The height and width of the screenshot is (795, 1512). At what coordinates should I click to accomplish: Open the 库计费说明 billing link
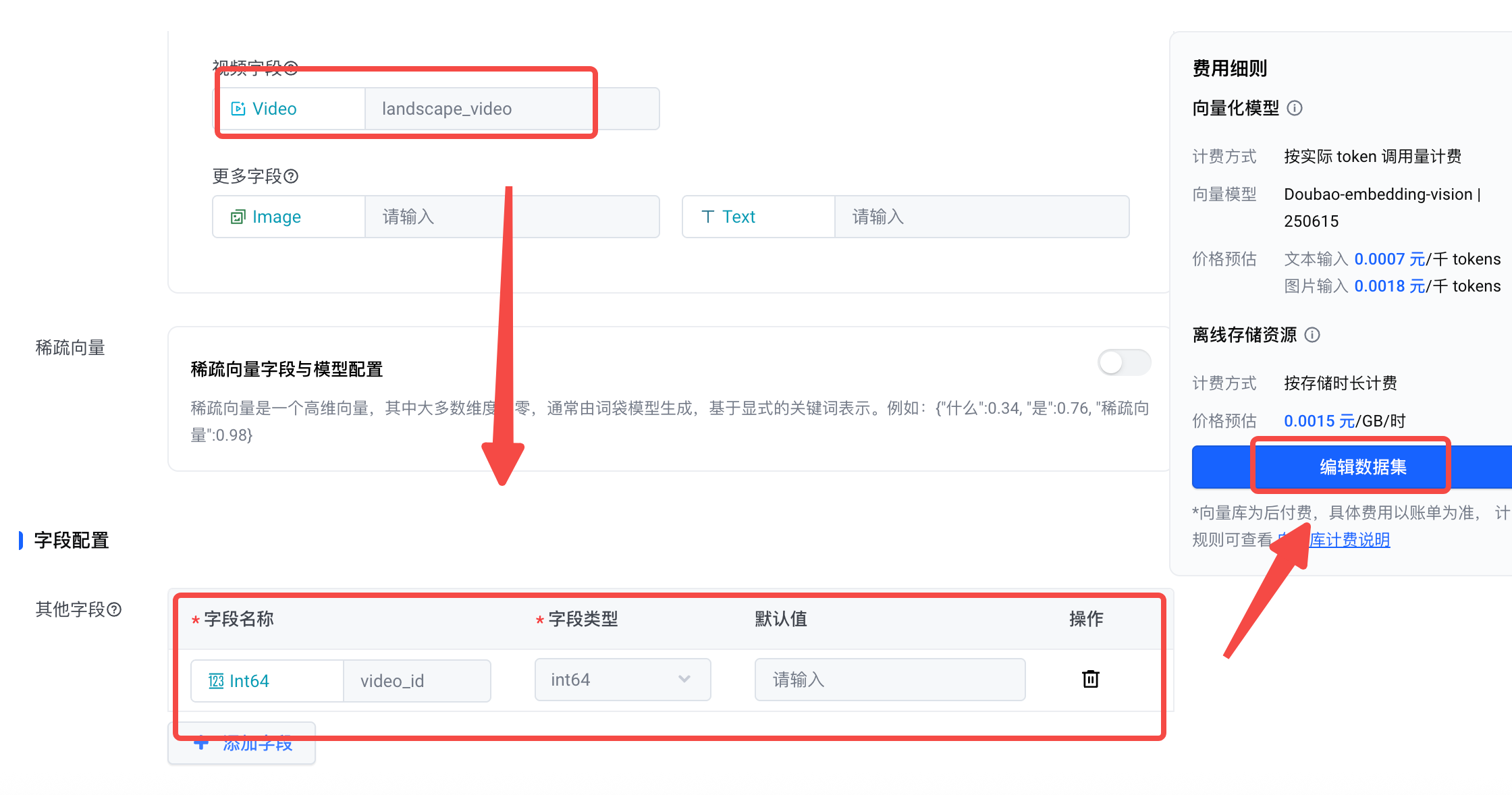tap(1349, 540)
